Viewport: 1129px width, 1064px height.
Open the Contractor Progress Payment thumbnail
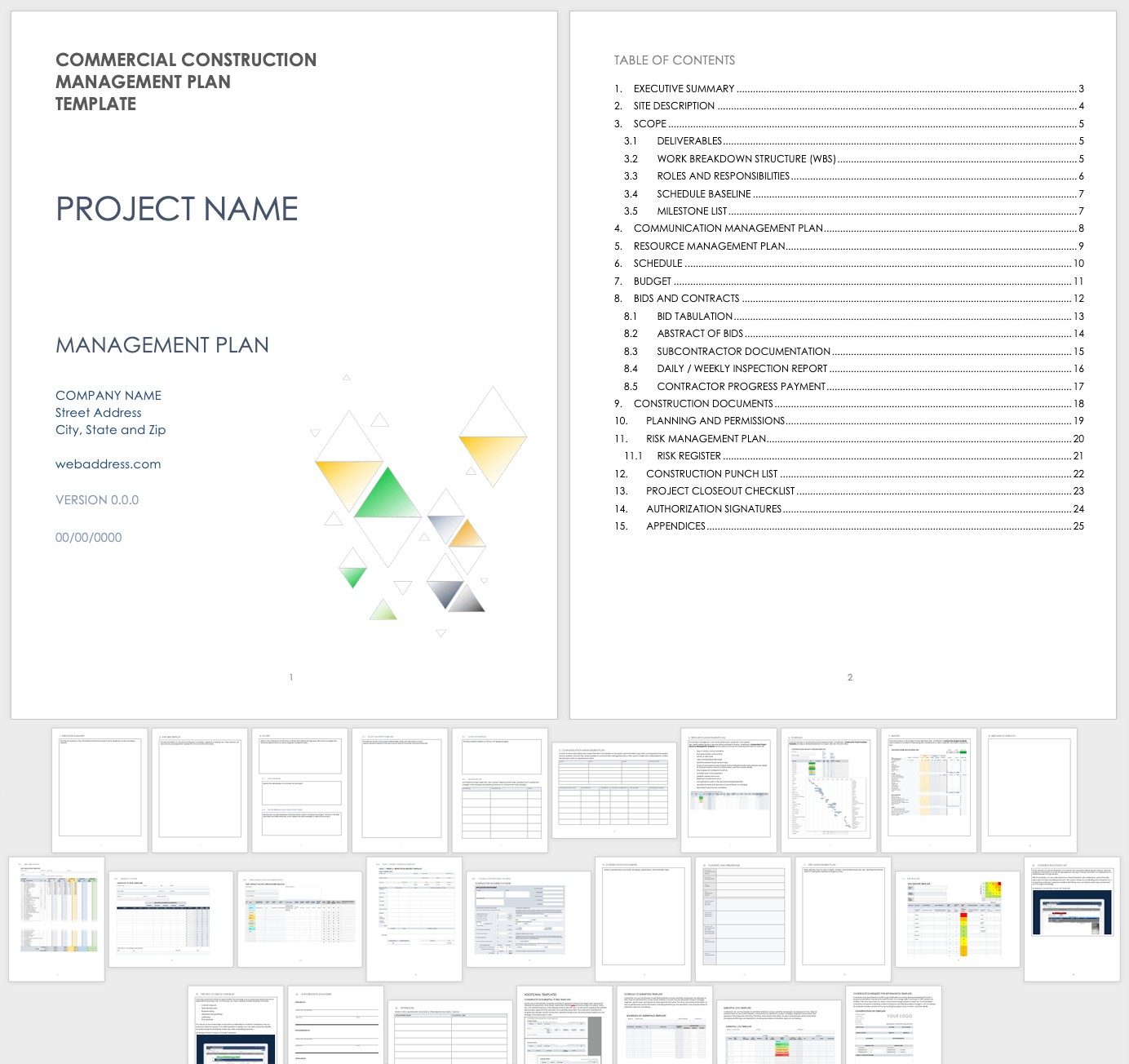tap(529, 919)
